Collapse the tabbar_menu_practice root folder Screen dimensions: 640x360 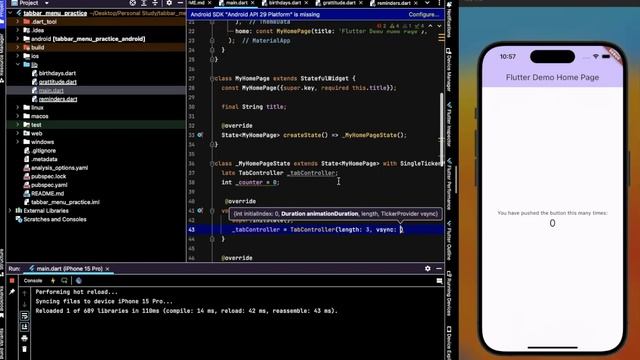tap(10, 13)
